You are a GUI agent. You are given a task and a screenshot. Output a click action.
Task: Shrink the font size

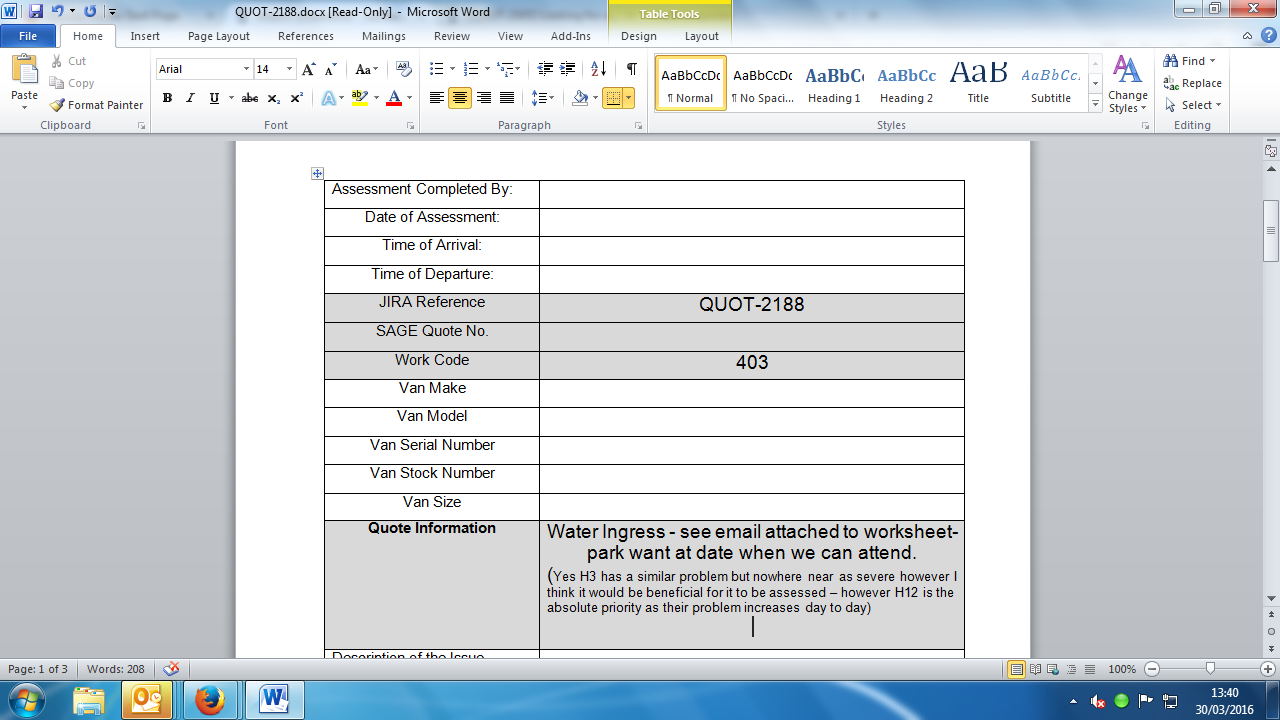[330, 69]
